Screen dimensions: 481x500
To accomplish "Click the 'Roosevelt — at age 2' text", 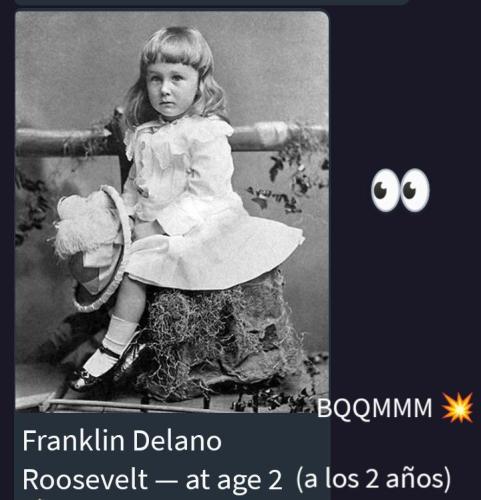I will pos(152,480).
